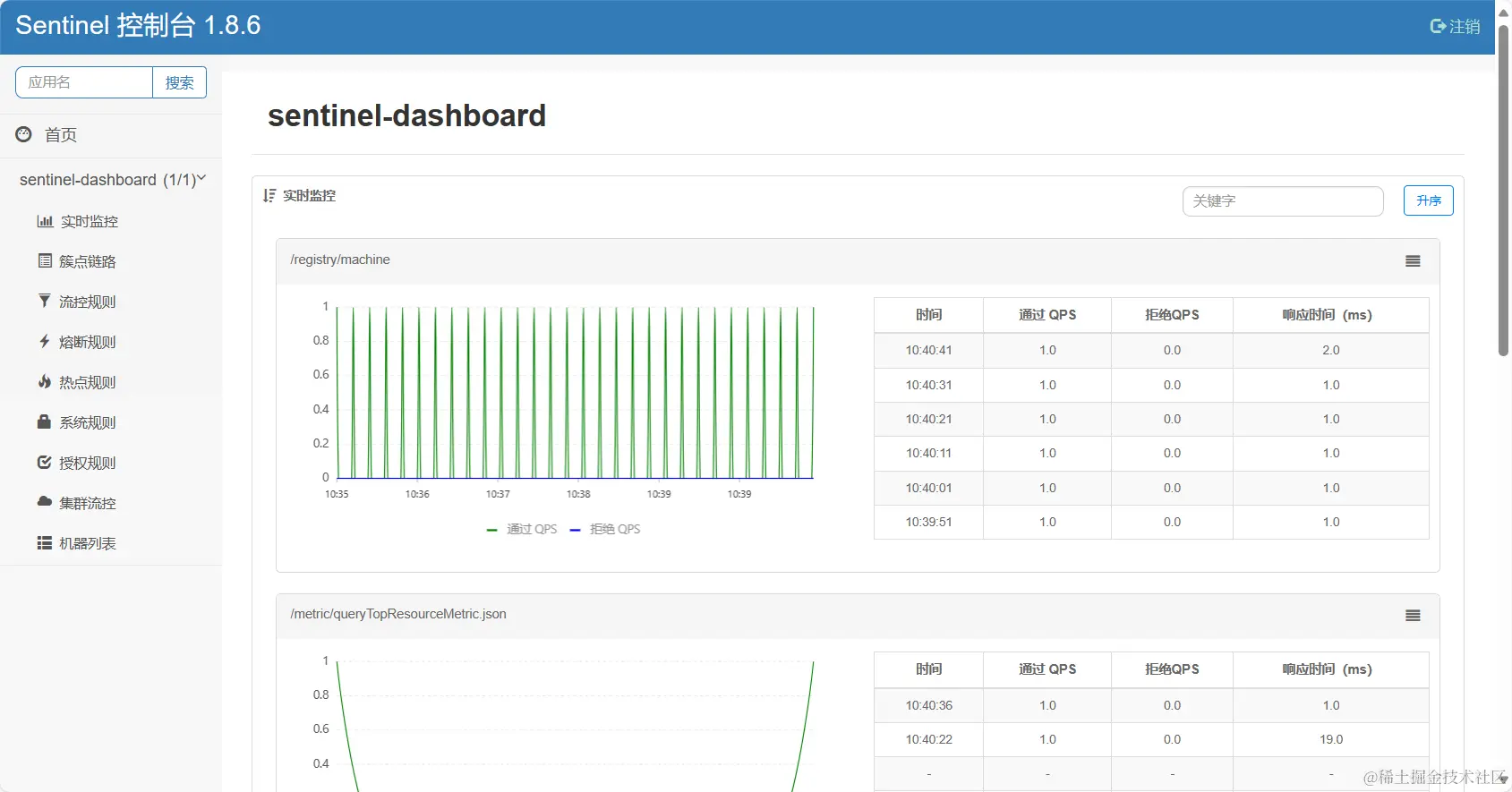Click the logout icon next to 注销
1512x792 pixels.
click(1438, 27)
